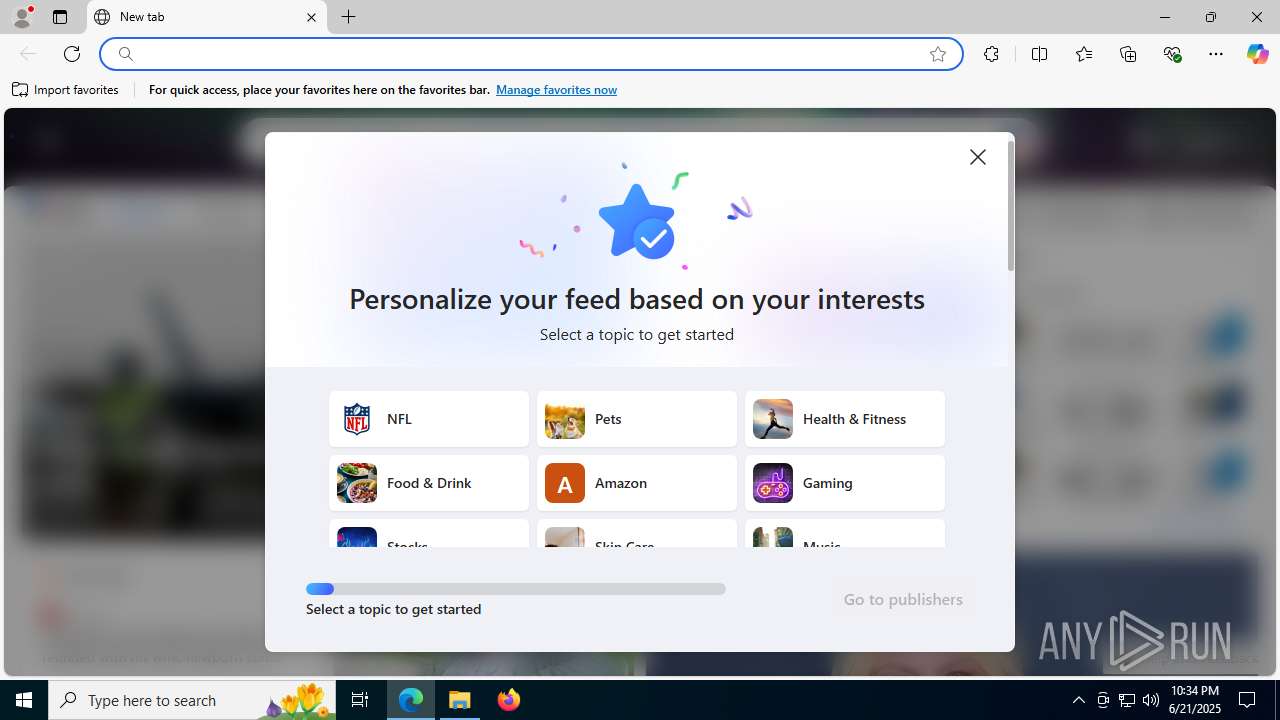The image size is (1280, 720).
Task: Select the NFL topic
Action: (429, 419)
